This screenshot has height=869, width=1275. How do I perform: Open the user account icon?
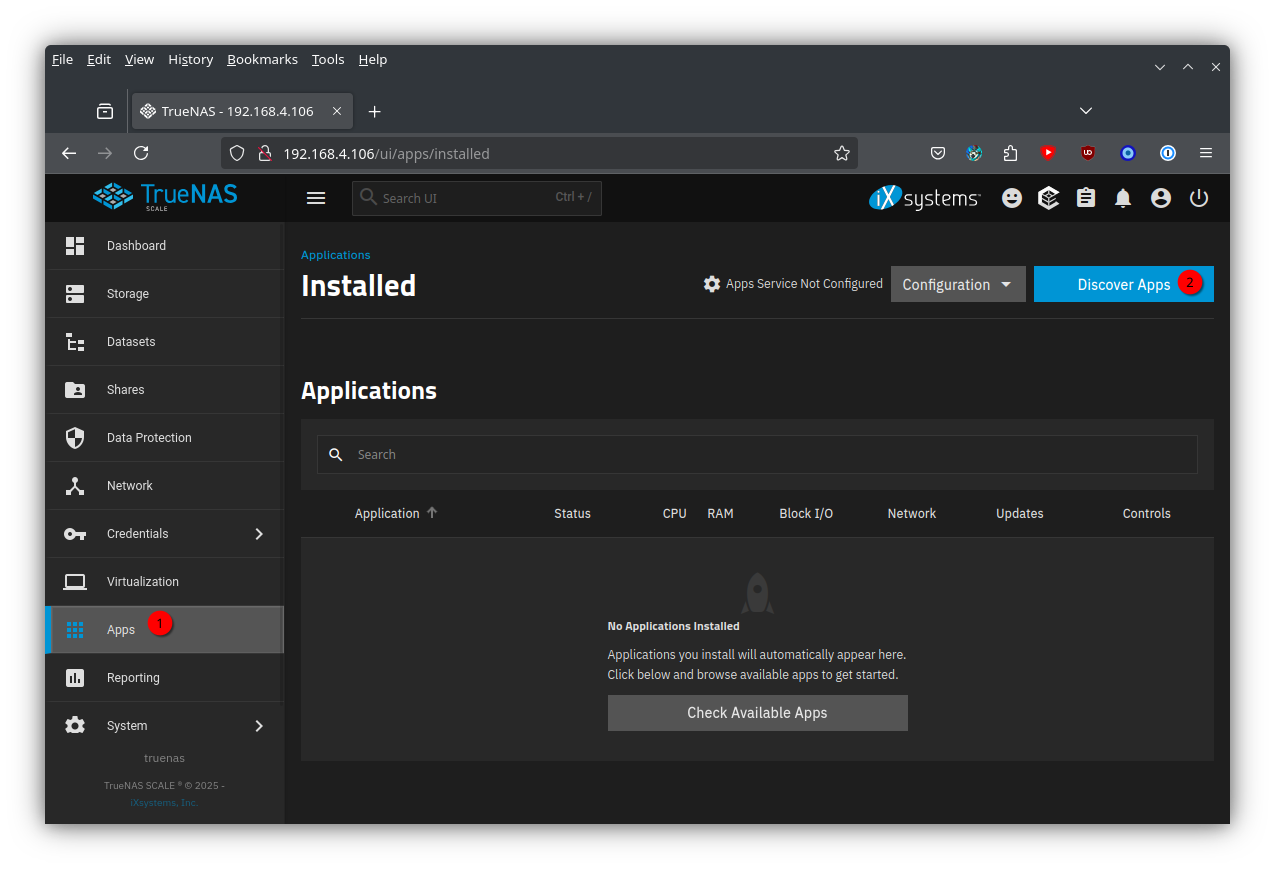click(1161, 198)
